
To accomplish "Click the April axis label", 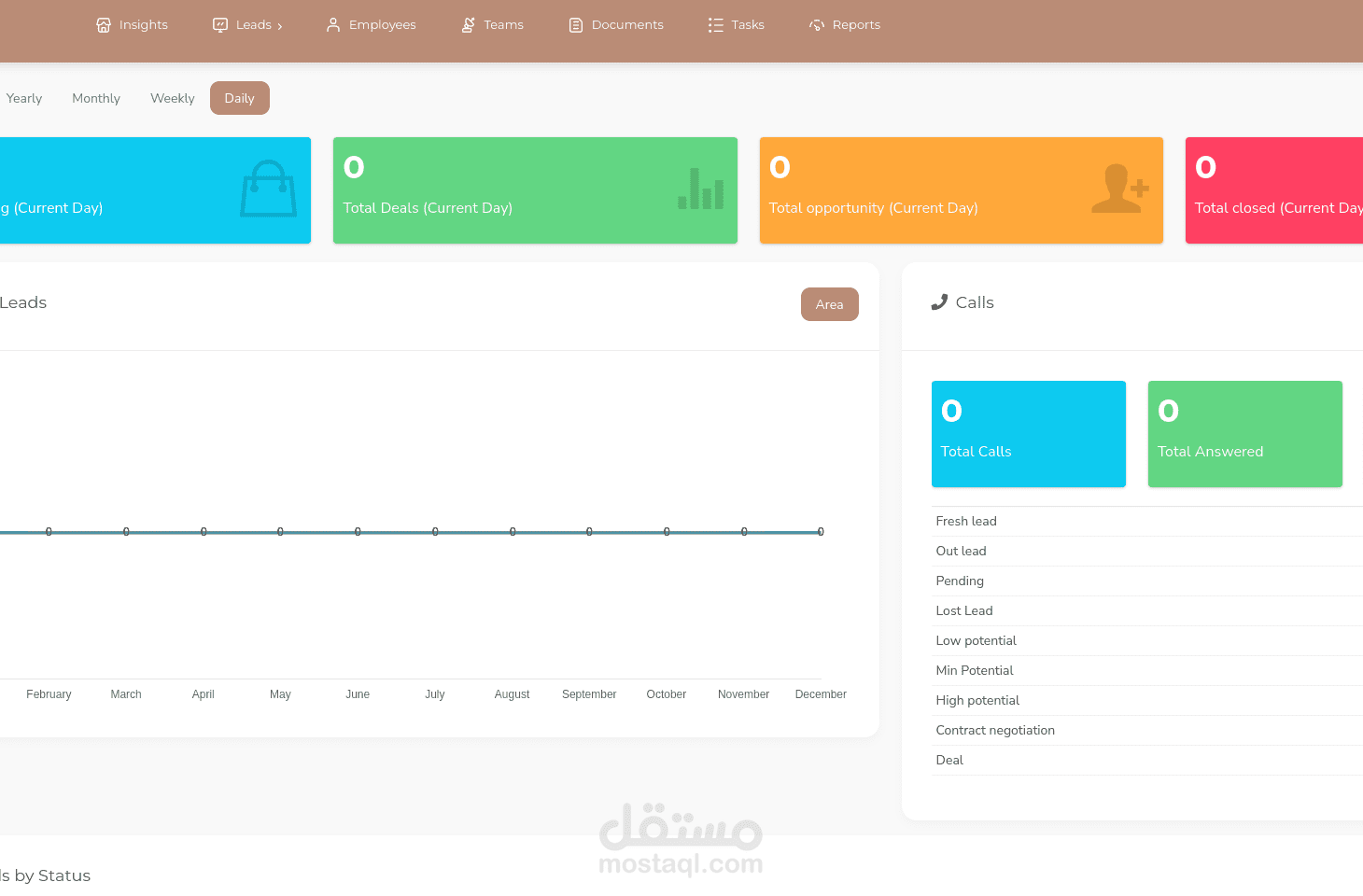I will [203, 694].
